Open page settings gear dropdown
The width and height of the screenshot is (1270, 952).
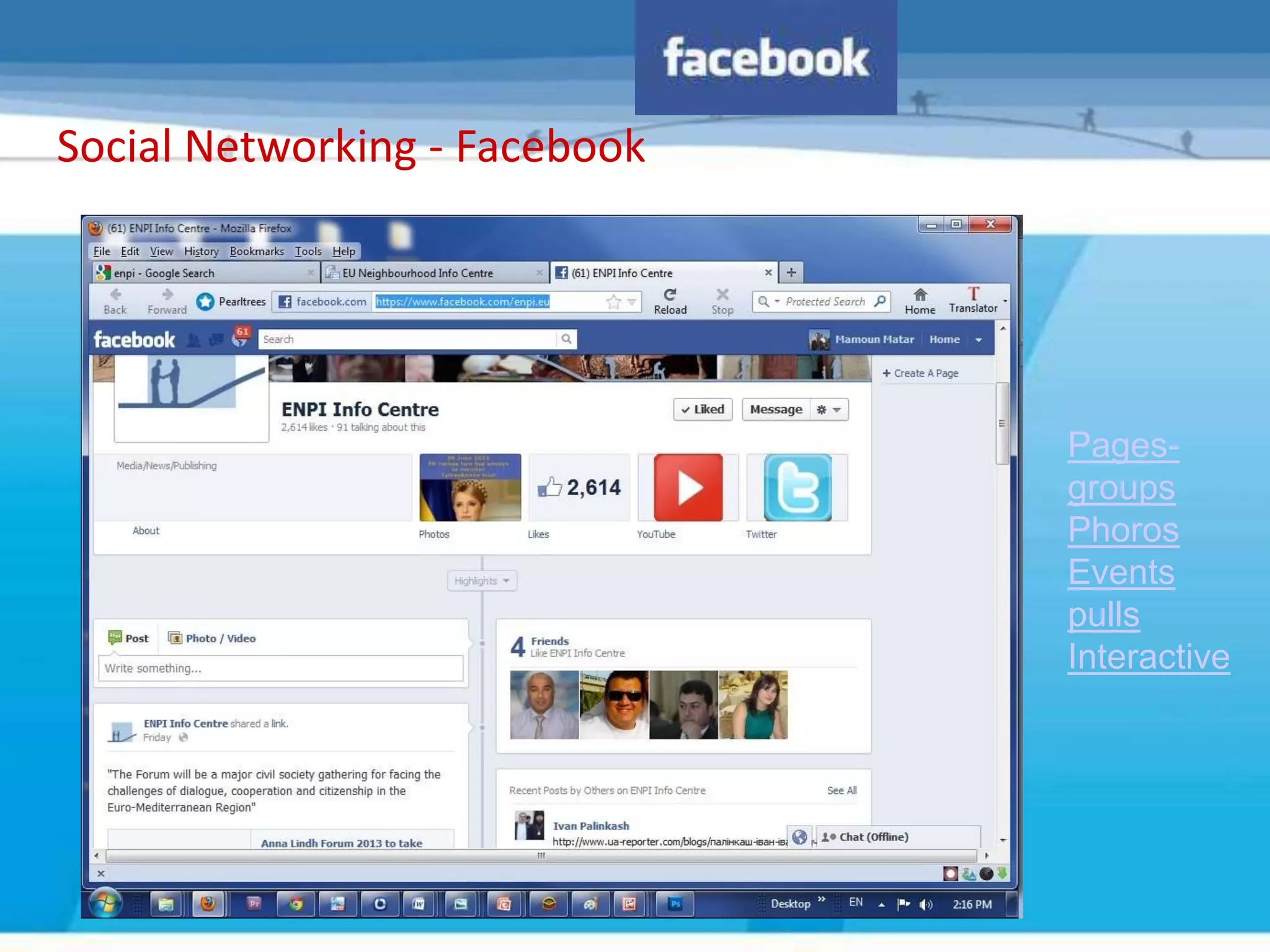(x=829, y=409)
